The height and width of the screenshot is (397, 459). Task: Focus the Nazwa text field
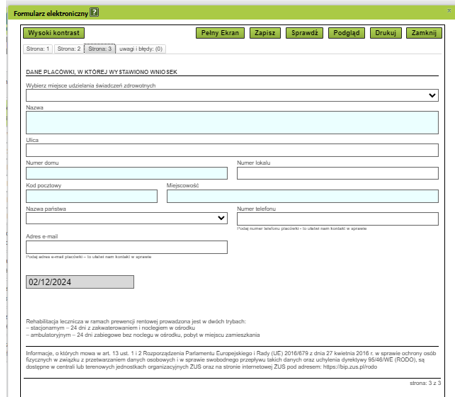click(232, 123)
